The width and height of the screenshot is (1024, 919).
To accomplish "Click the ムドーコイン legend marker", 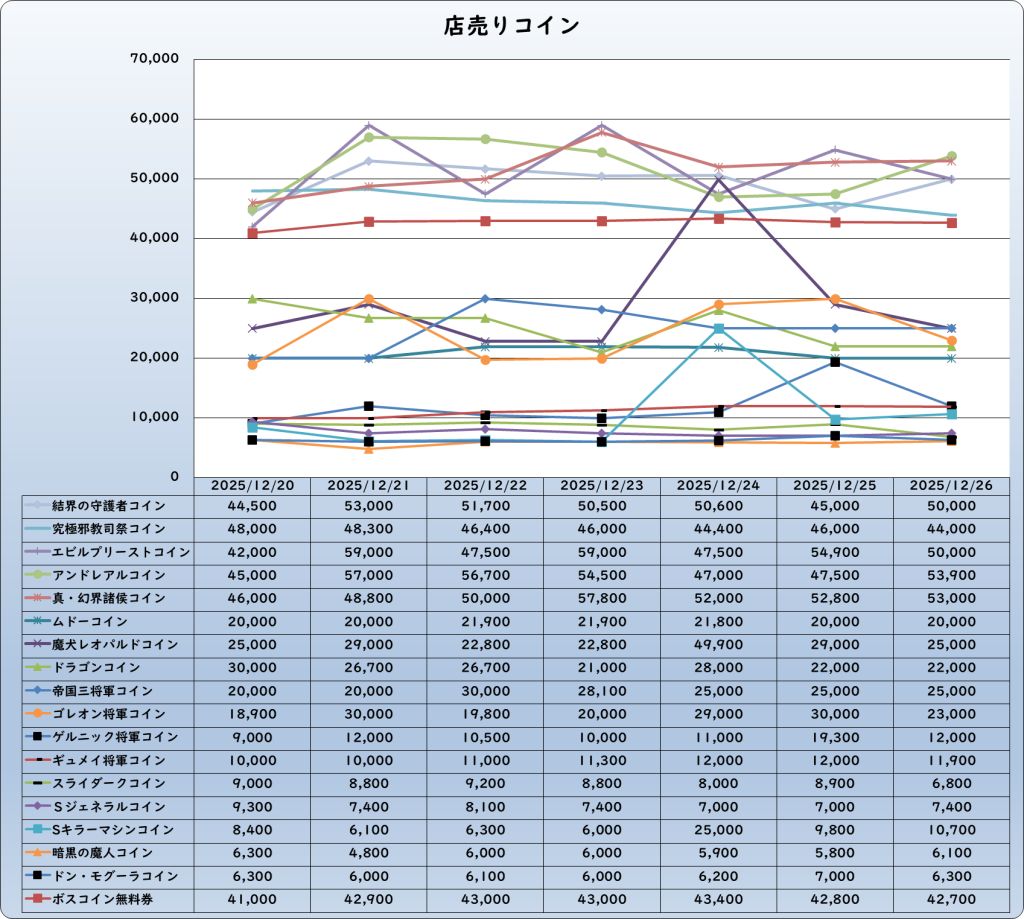I will 37,622.
